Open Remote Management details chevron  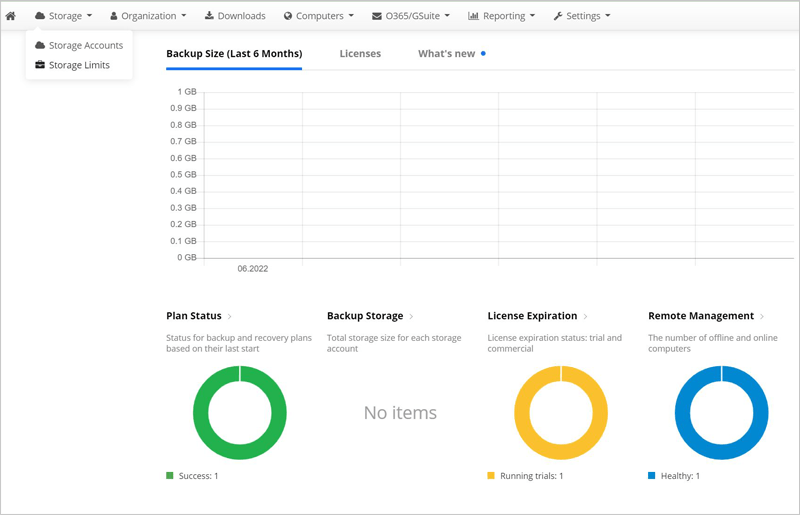pos(762,316)
